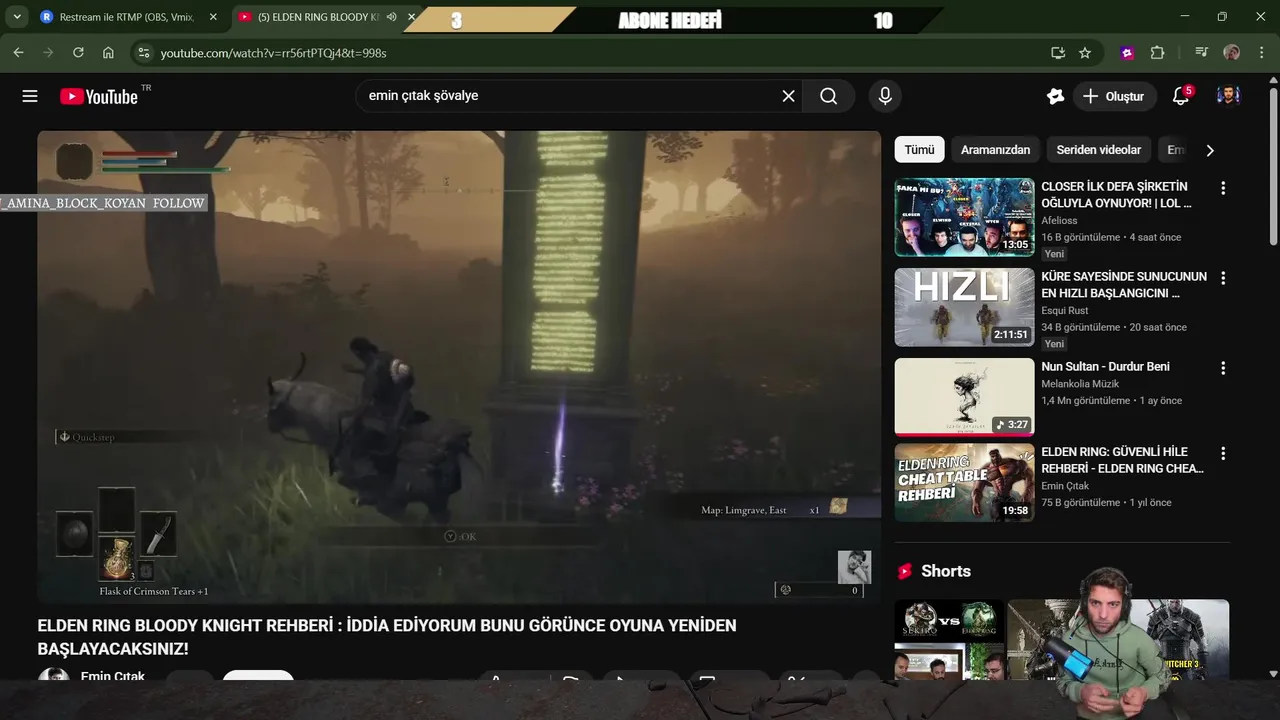Open the Chrome three-dot menu
Screen dimensions: 1280x720
point(1261,52)
